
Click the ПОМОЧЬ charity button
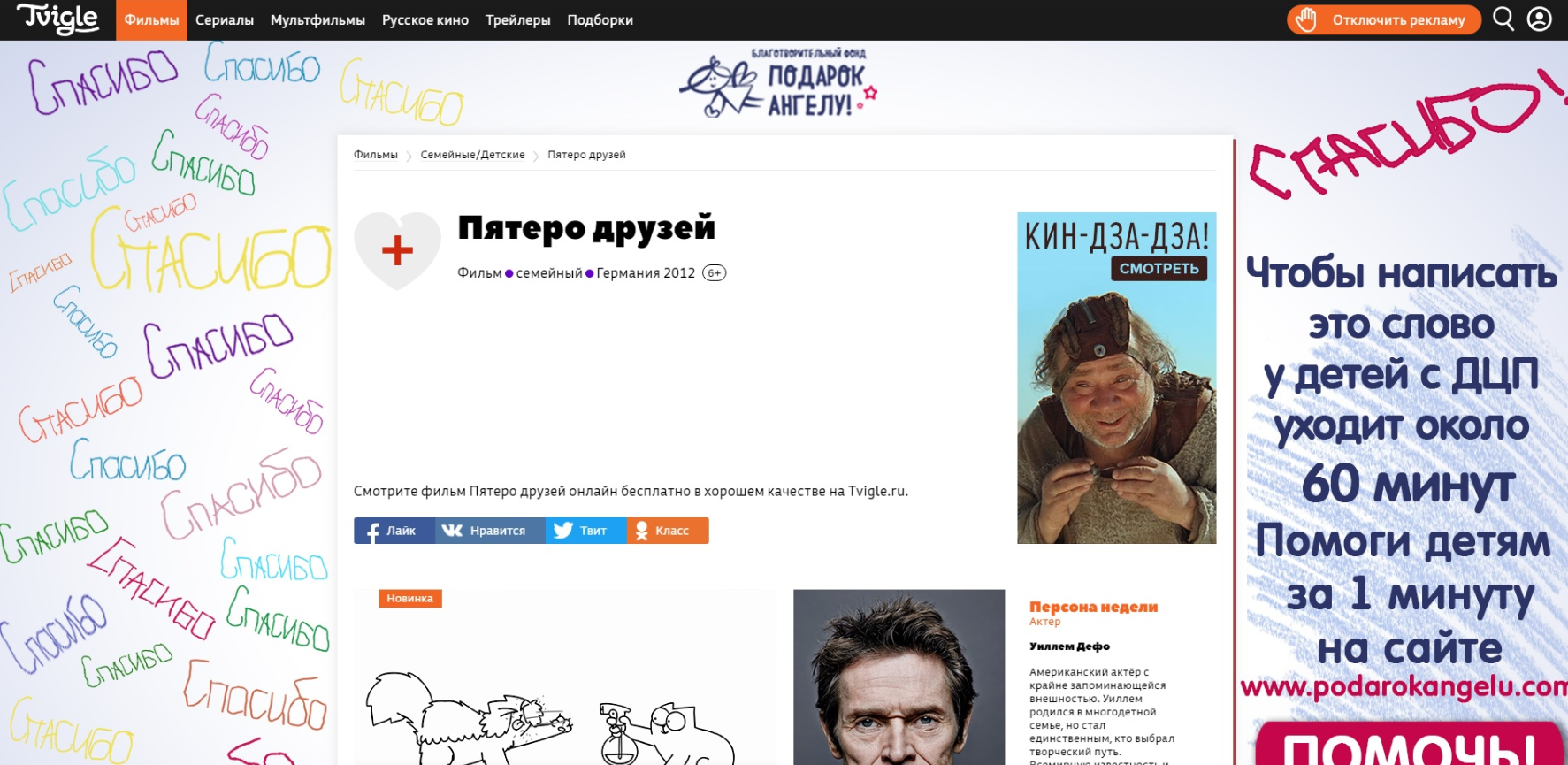[x=1410, y=744]
